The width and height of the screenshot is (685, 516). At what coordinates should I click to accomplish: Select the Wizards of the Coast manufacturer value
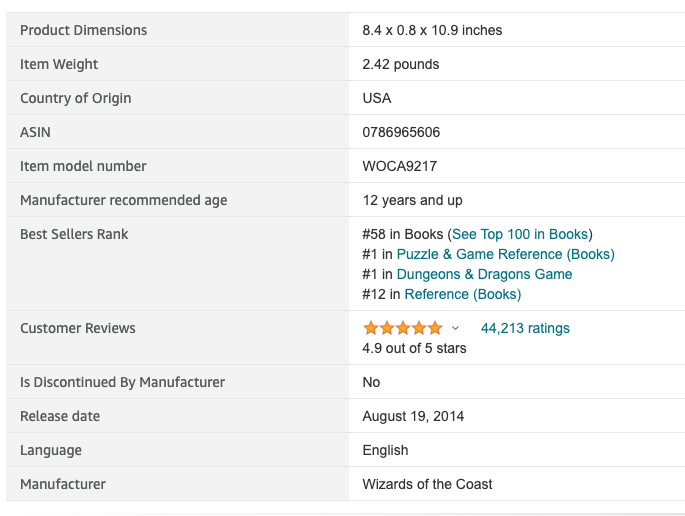pos(427,484)
